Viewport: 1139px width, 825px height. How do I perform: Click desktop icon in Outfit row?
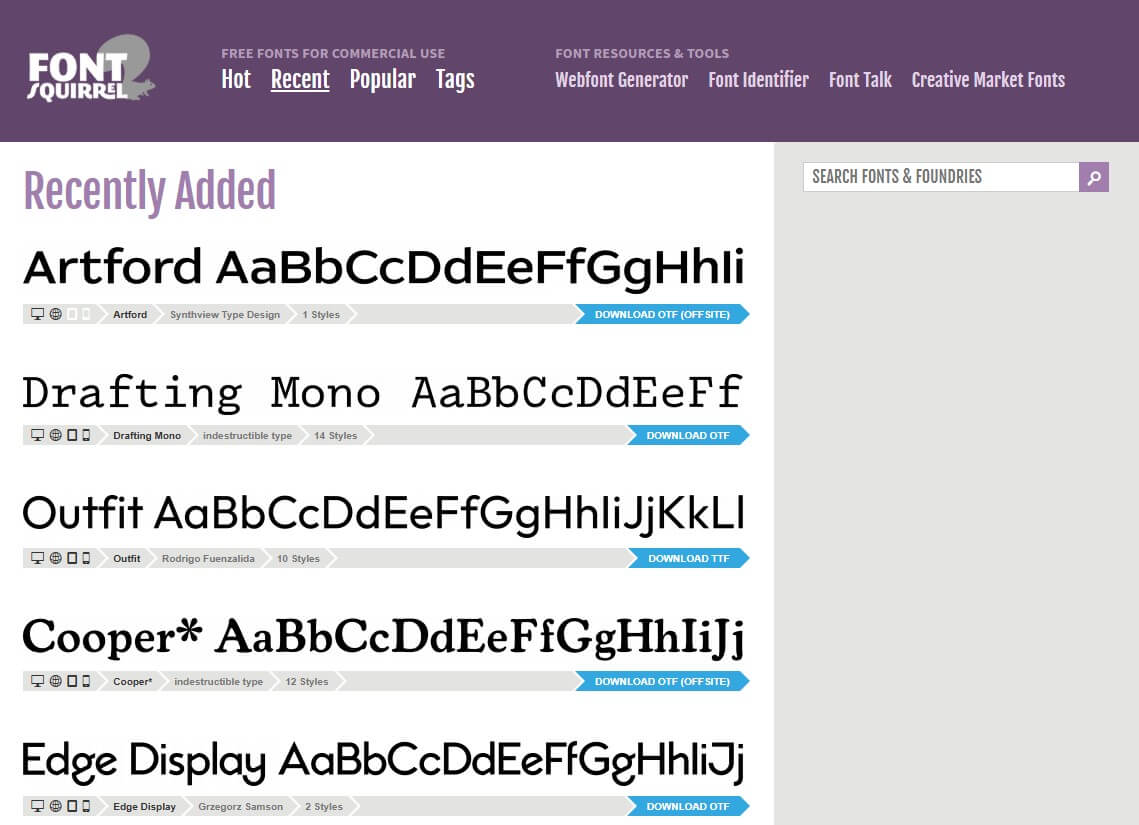[x=37, y=558]
